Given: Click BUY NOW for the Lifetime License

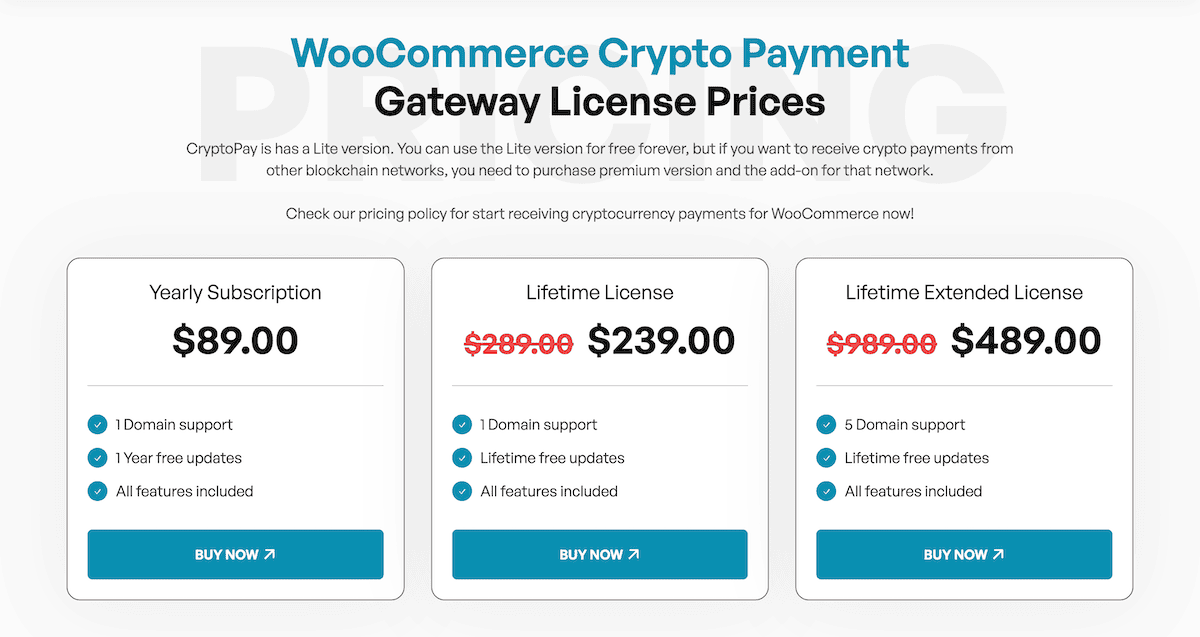Looking at the screenshot, I should [x=599, y=554].
